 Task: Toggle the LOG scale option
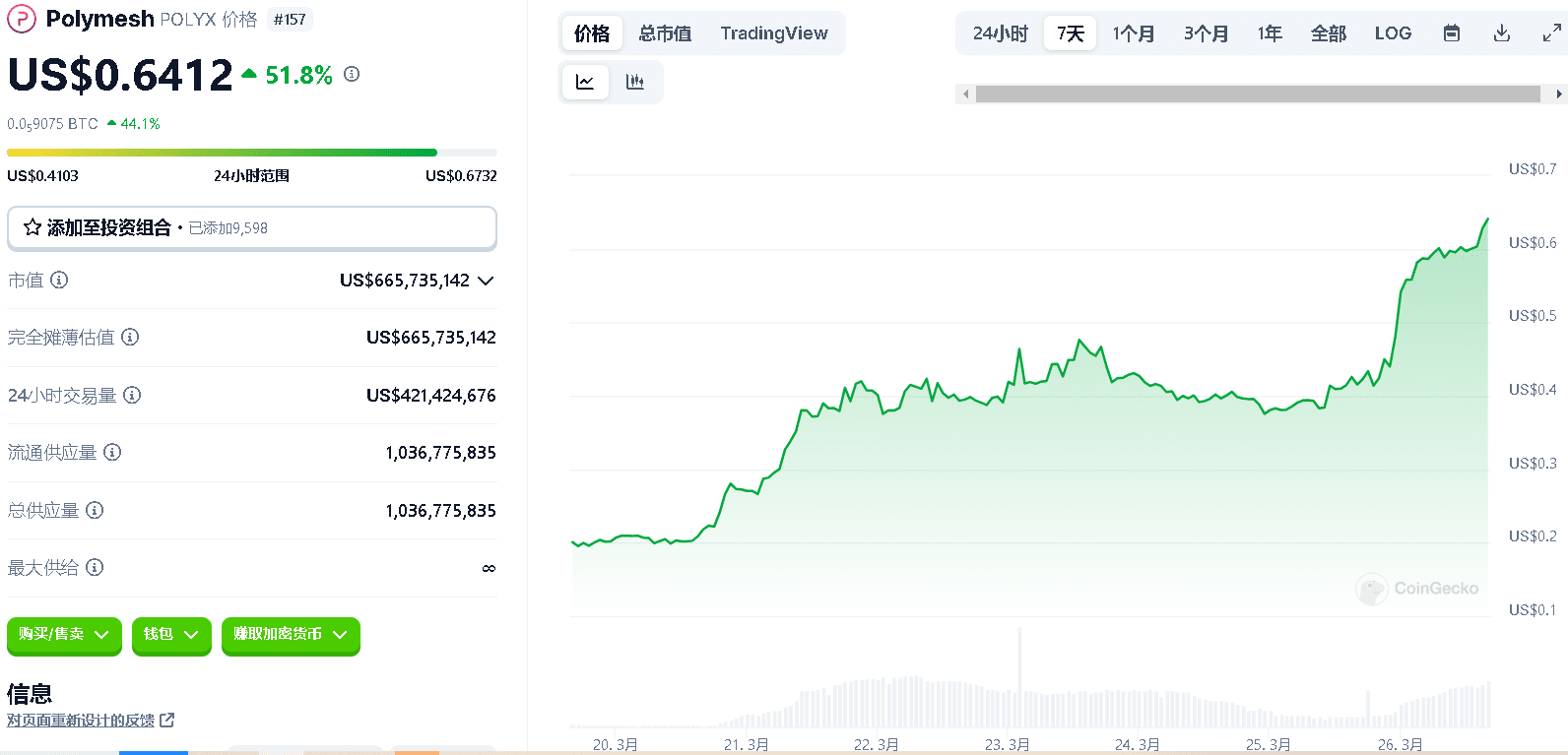click(x=1393, y=33)
